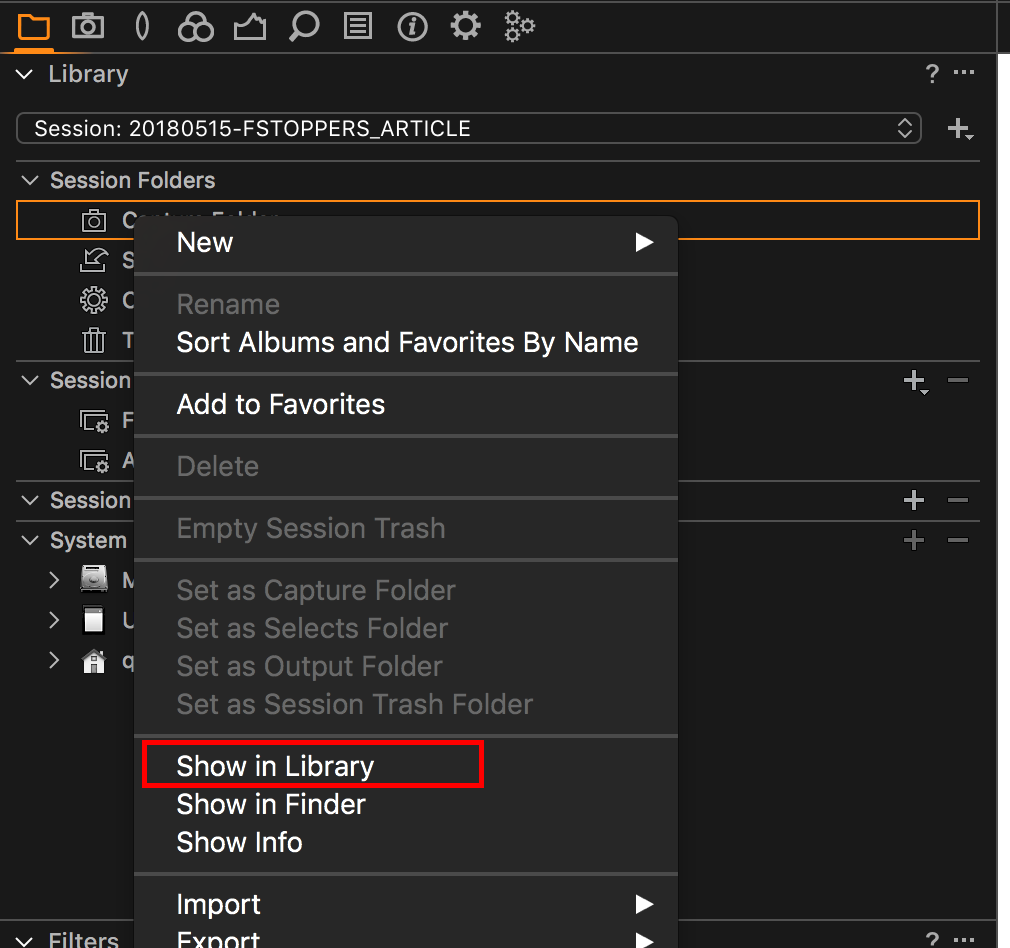Select the Output Folder gear icon
This screenshot has height=948, width=1010.
click(94, 300)
